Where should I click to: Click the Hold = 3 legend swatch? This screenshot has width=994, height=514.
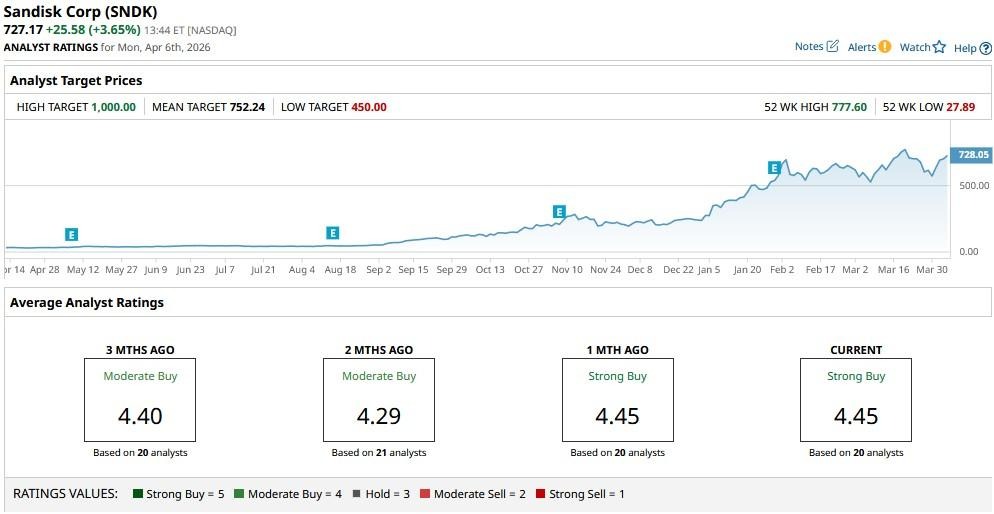356,494
